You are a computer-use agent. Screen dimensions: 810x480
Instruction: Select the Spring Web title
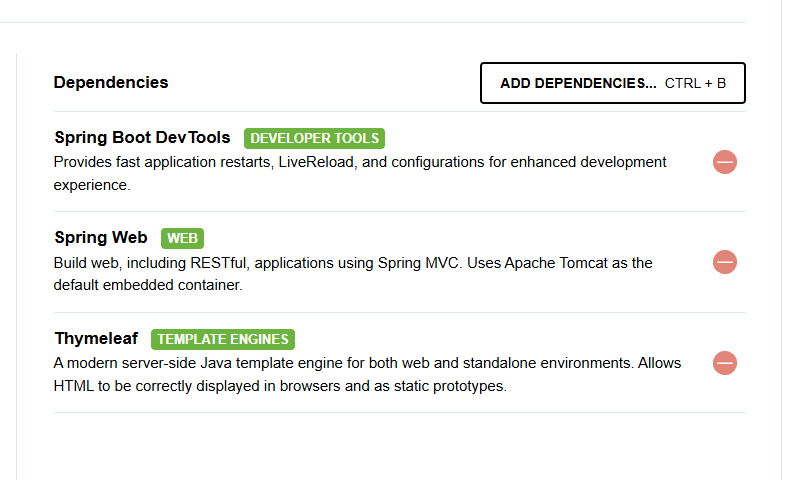click(101, 238)
